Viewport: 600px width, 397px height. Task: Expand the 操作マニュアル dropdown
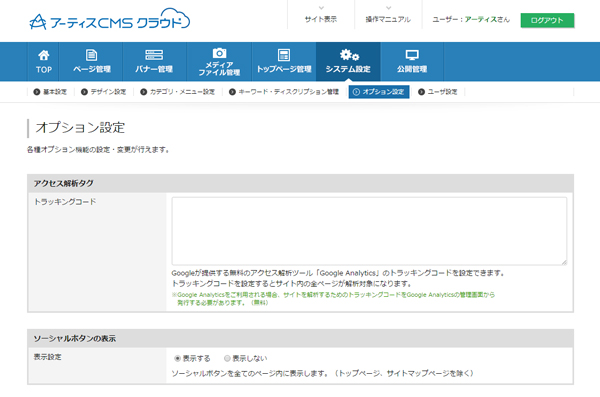tap(388, 15)
